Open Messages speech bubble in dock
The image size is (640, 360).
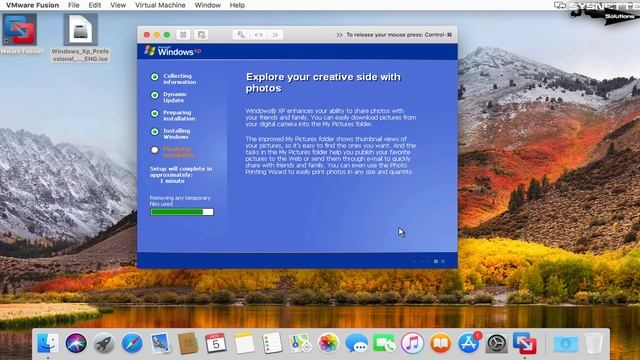tap(356, 343)
